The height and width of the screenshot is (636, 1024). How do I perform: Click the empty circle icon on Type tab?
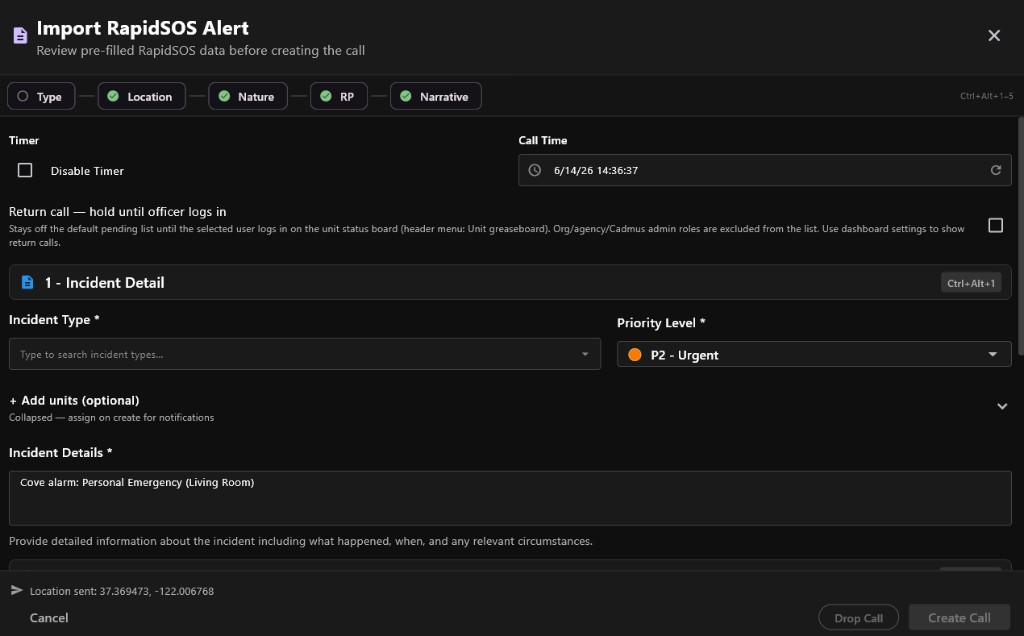click(23, 96)
